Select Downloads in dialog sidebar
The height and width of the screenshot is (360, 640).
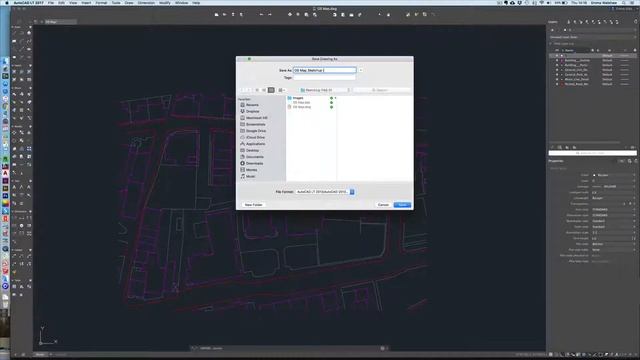pos(254,163)
